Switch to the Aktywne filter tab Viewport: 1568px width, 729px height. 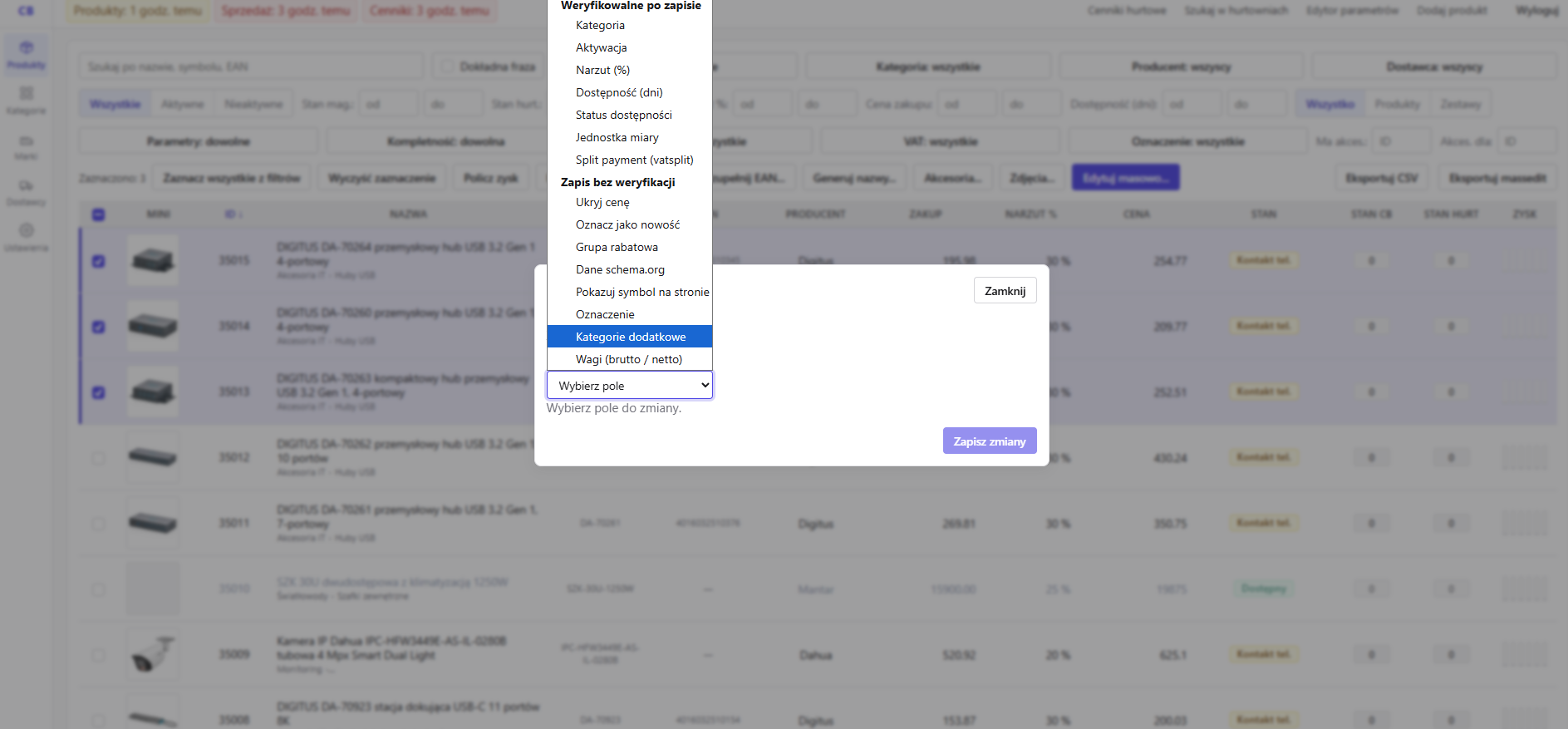click(182, 104)
